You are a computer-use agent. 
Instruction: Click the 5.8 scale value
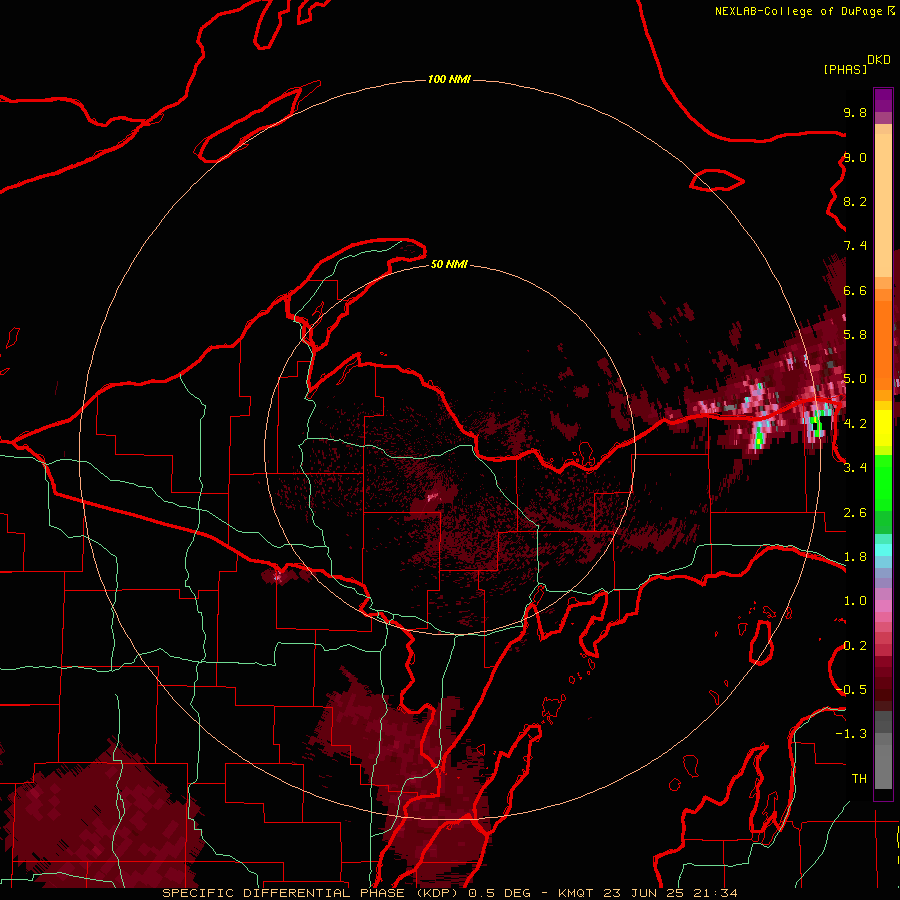[x=855, y=335]
